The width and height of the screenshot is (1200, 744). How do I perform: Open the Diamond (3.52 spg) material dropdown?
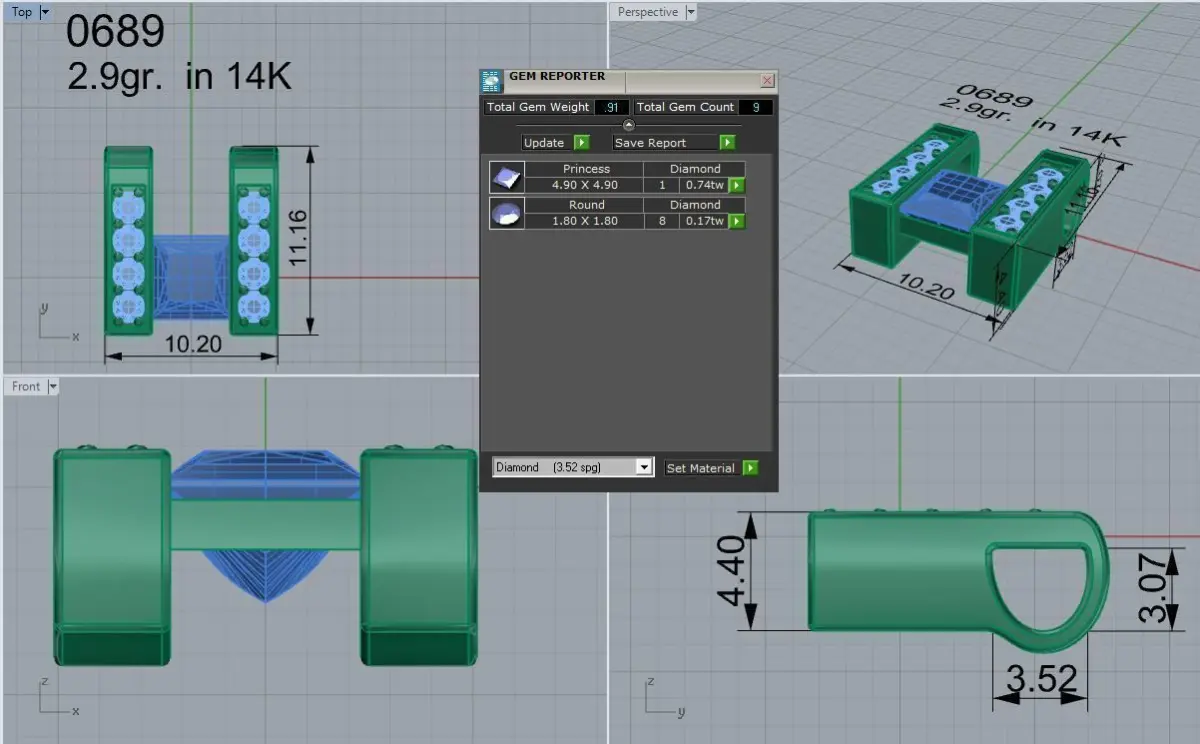(x=644, y=467)
